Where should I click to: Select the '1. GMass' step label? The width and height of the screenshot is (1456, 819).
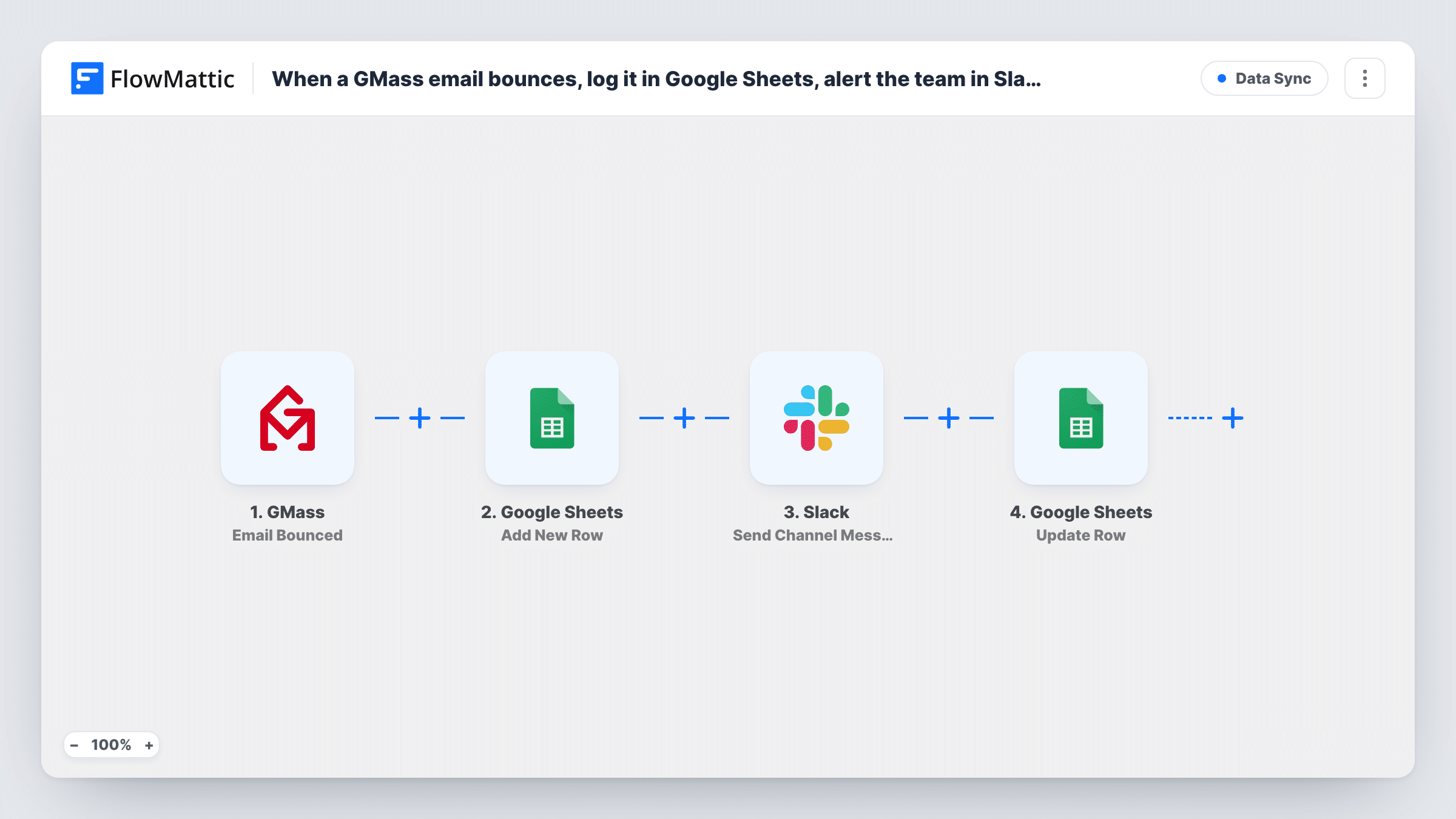(288, 512)
